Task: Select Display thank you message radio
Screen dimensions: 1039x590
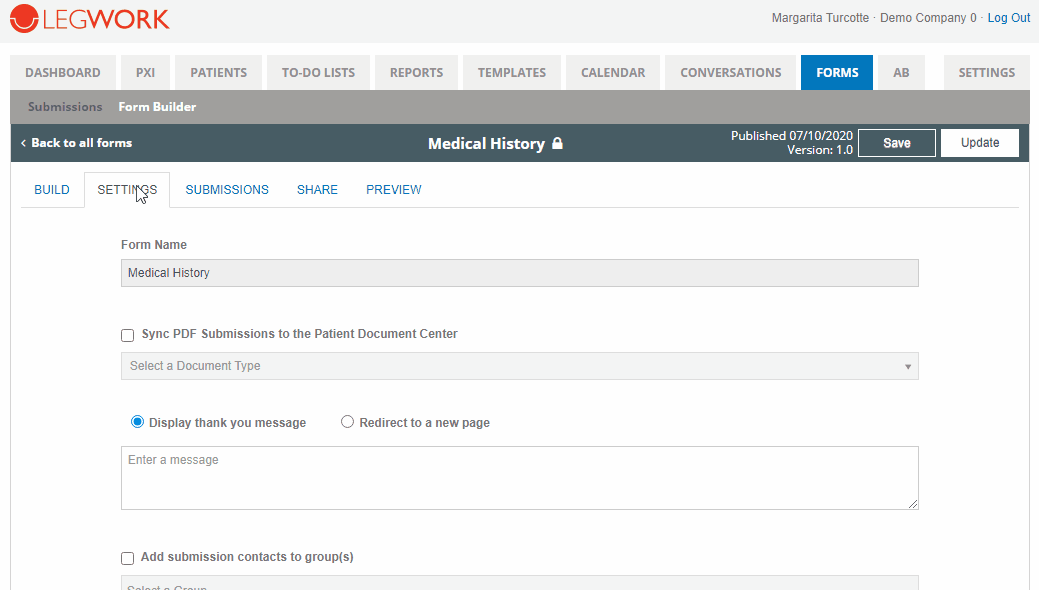Action: [x=138, y=422]
